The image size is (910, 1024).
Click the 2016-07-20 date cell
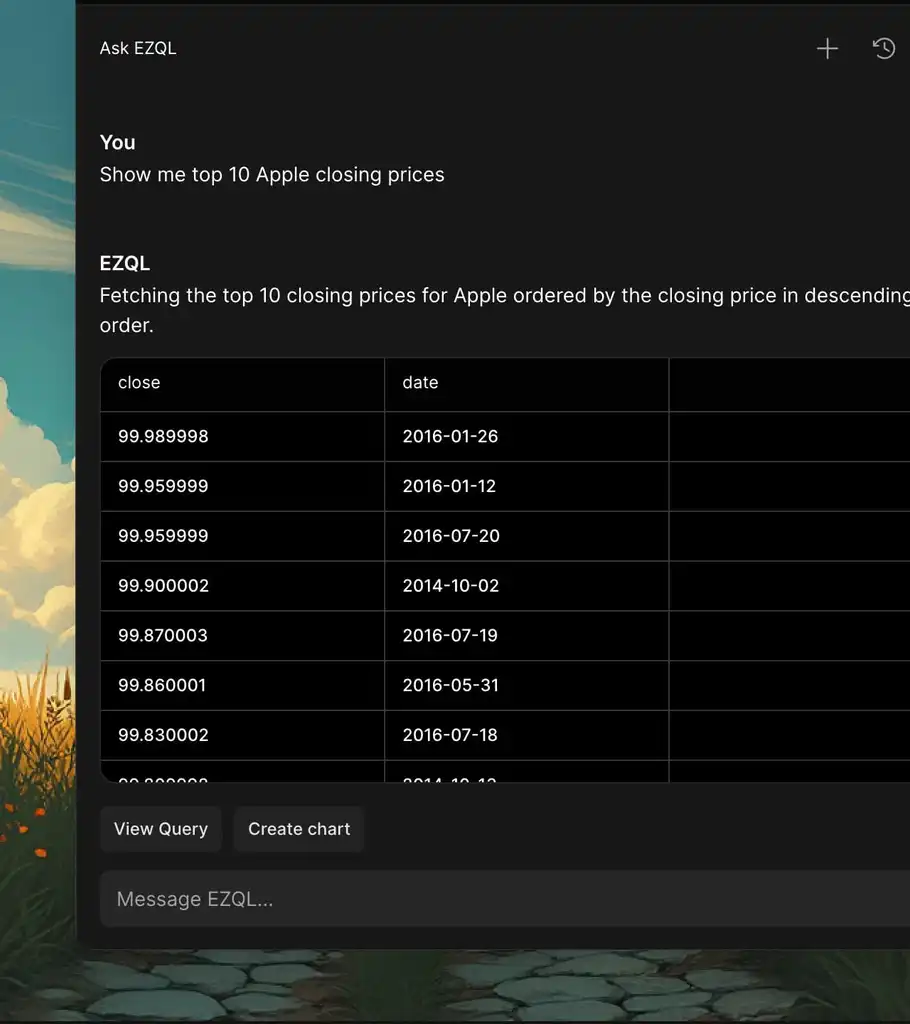(451, 536)
